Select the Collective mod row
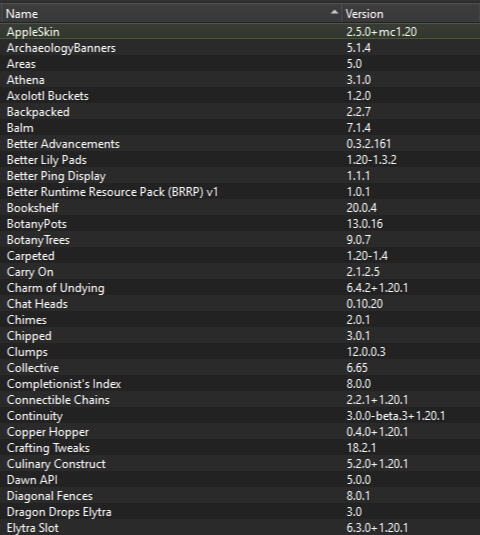The image size is (480, 535). coord(240,368)
